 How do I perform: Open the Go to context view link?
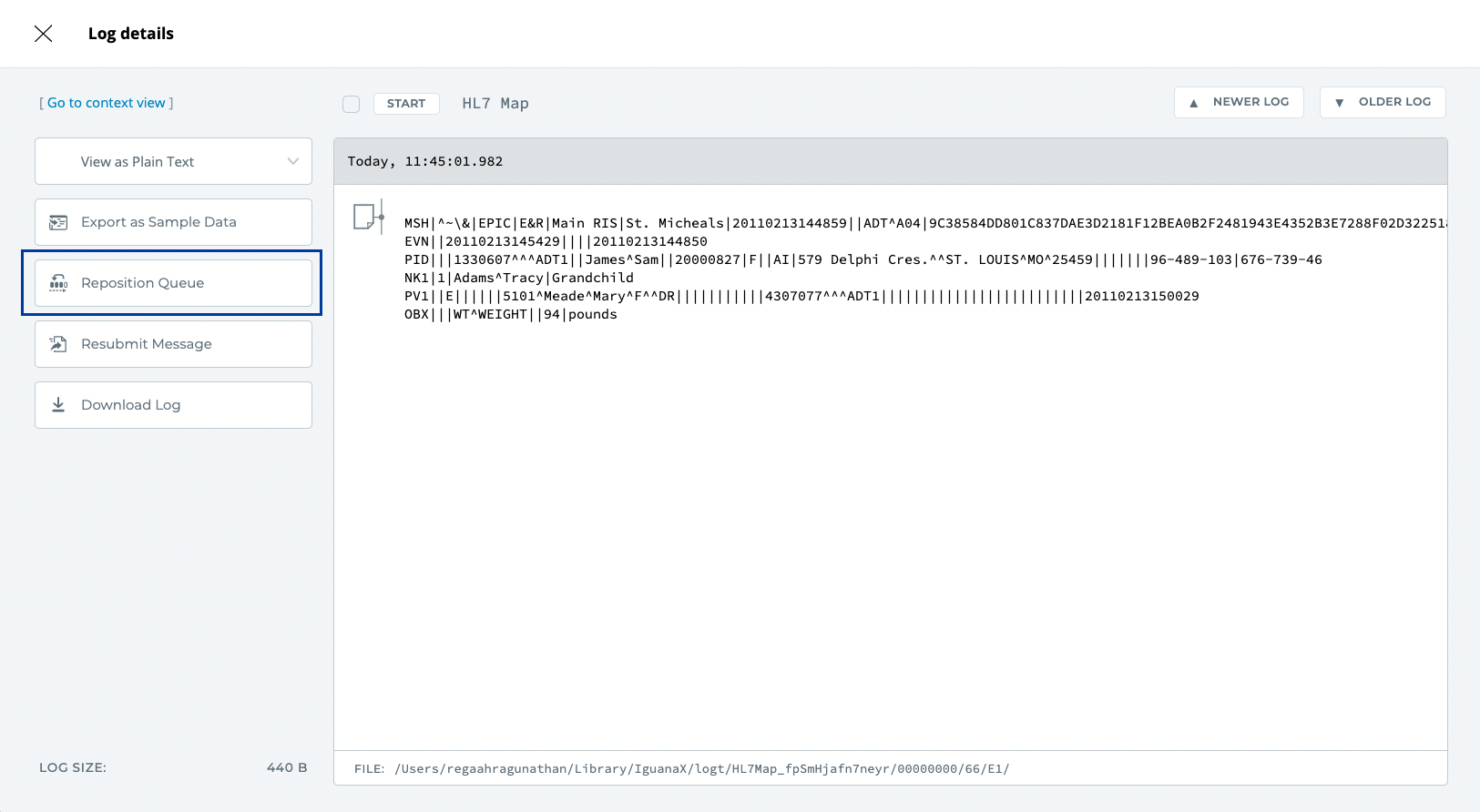point(106,103)
